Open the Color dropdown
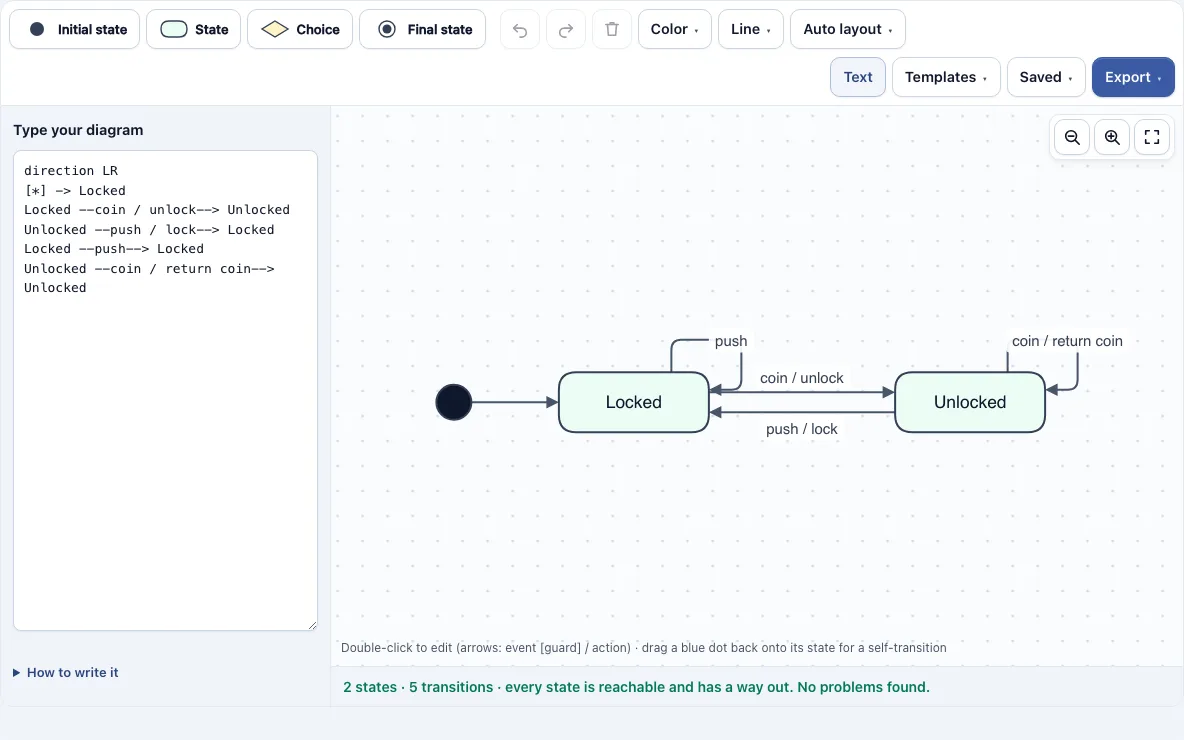The image size is (1184, 740). pyautogui.click(x=674, y=29)
